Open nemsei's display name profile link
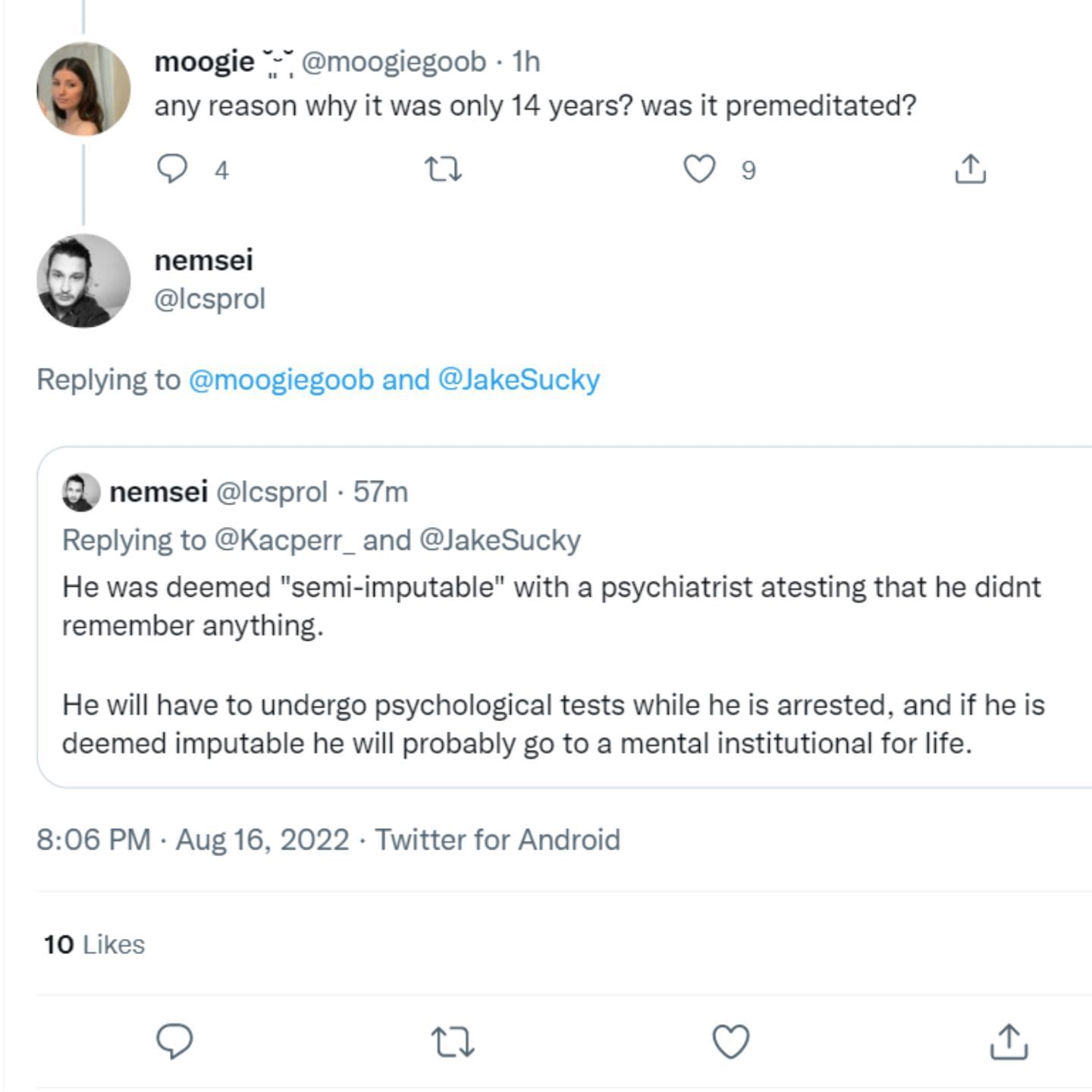The image size is (1092, 1092). point(203,260)
